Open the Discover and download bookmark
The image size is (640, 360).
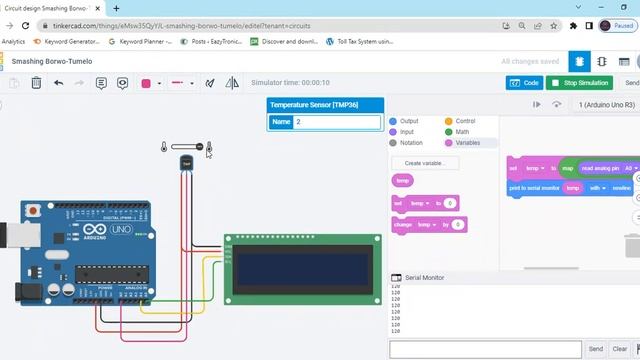(284, 42)
